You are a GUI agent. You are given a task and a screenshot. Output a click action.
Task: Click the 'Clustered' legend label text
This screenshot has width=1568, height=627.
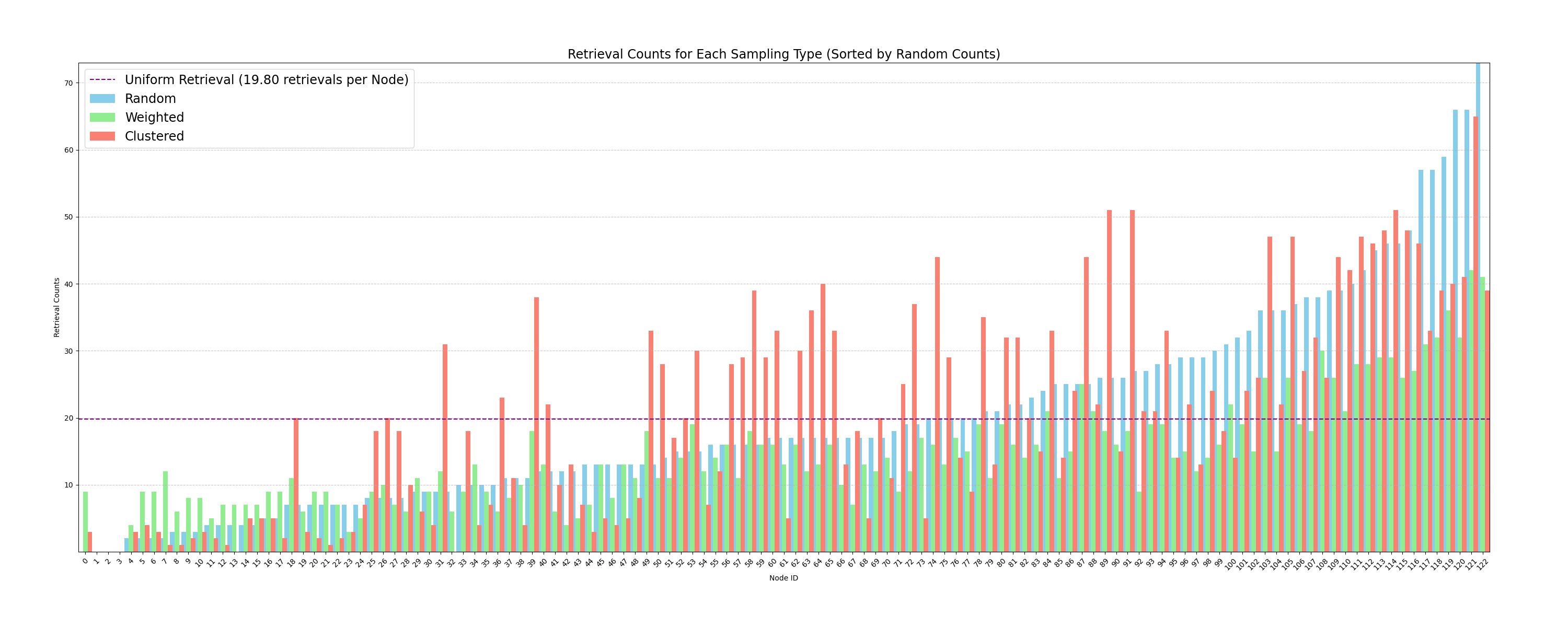click(154, 136)
